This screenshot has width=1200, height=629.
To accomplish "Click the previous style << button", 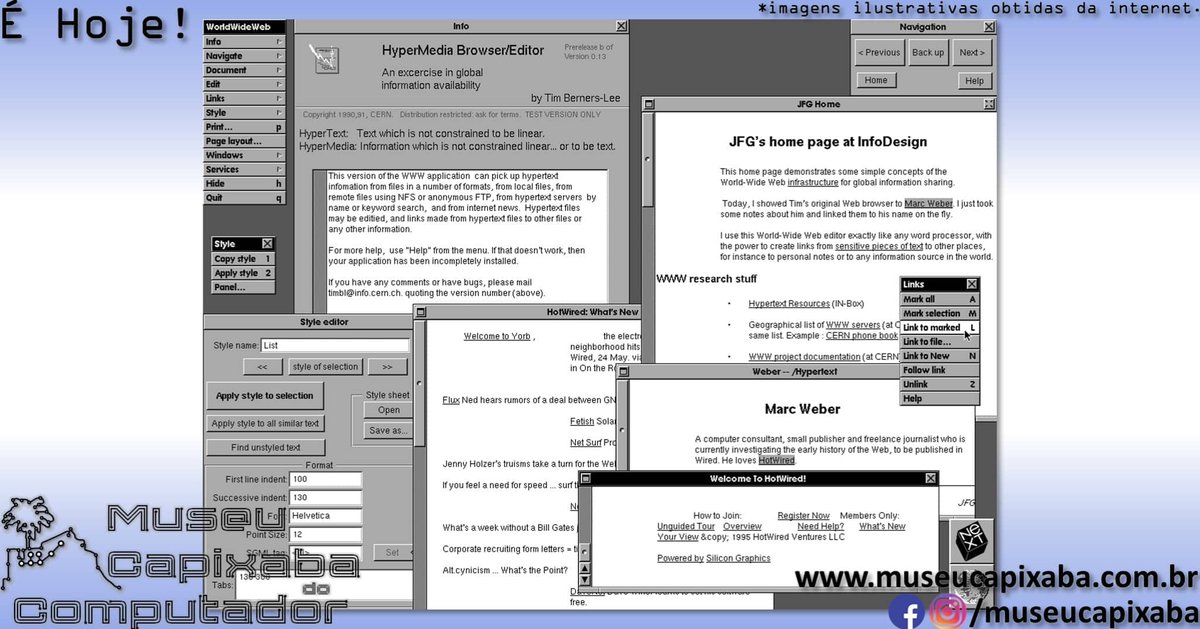I will tap(262, 367).
